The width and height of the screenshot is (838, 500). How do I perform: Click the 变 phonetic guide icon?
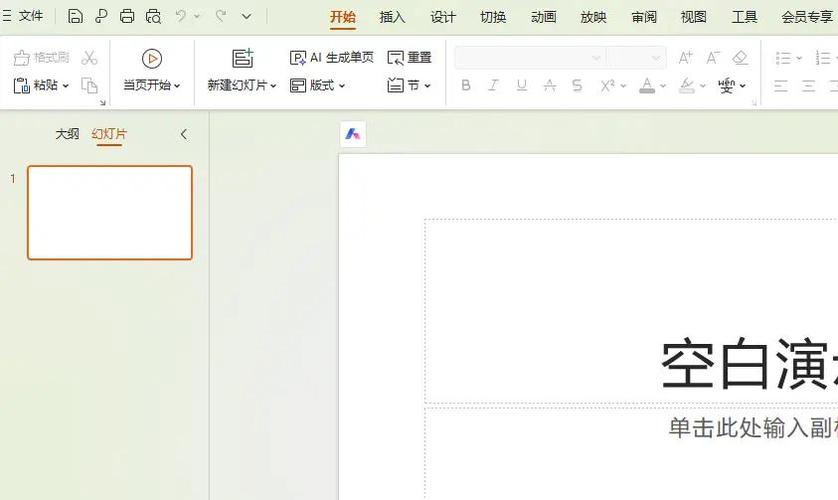pos(726,85)
